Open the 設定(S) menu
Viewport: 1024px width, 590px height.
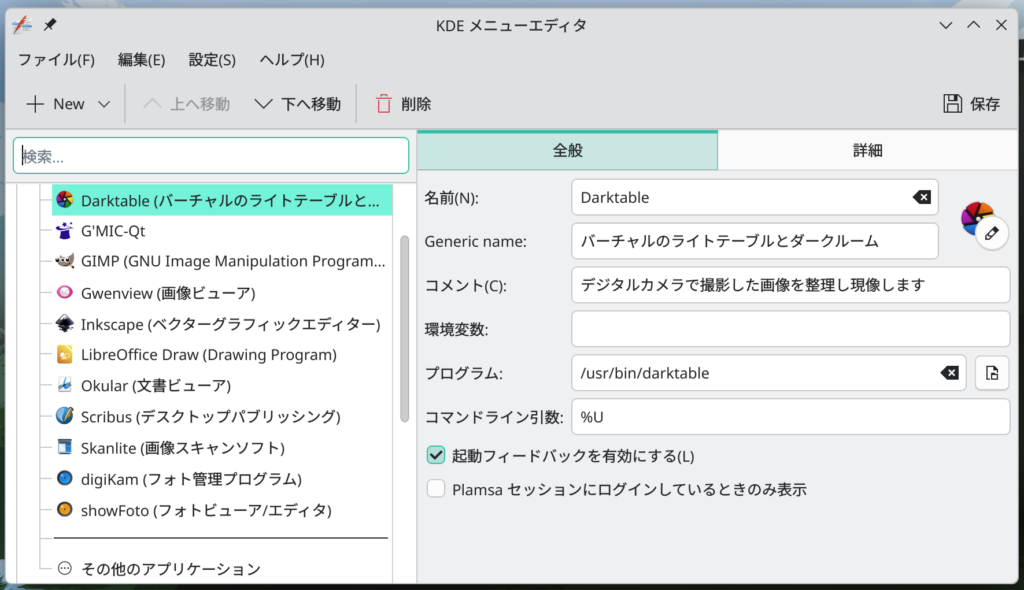212,60
